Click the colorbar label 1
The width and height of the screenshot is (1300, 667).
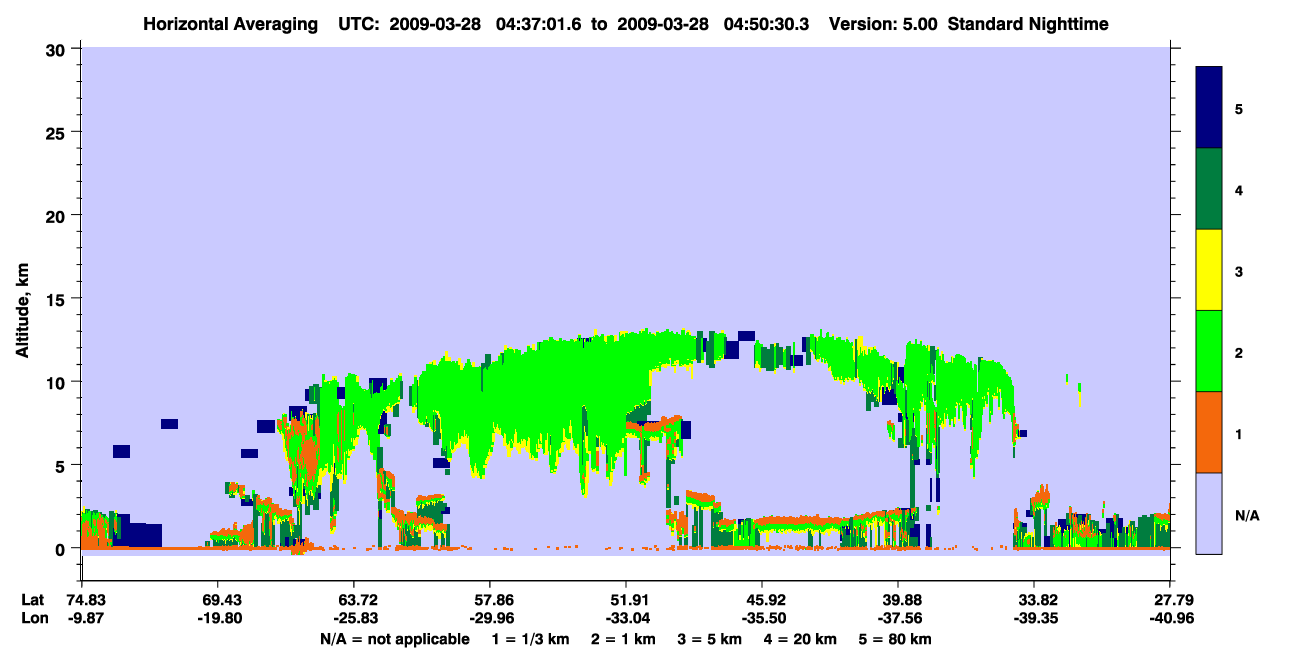click(1239, 433)
